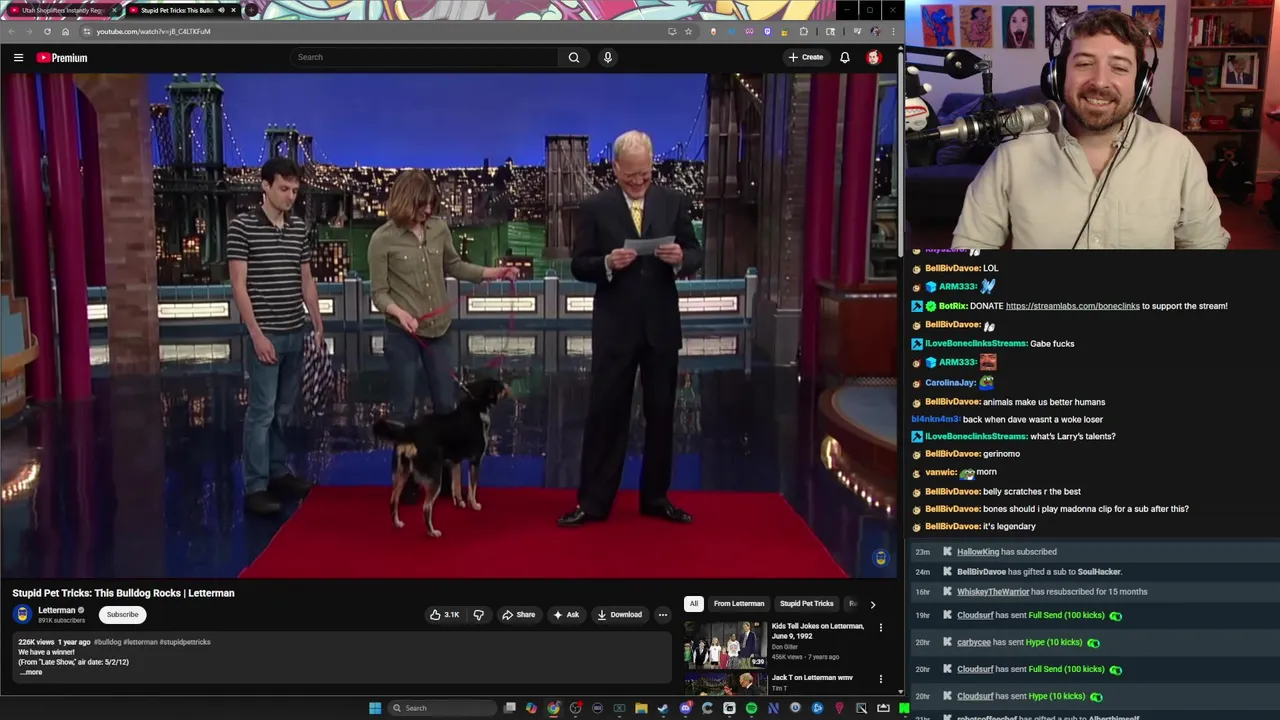Bookmark this page with the star
This screenshot has width=1280, height=720.
pos(688,31)
